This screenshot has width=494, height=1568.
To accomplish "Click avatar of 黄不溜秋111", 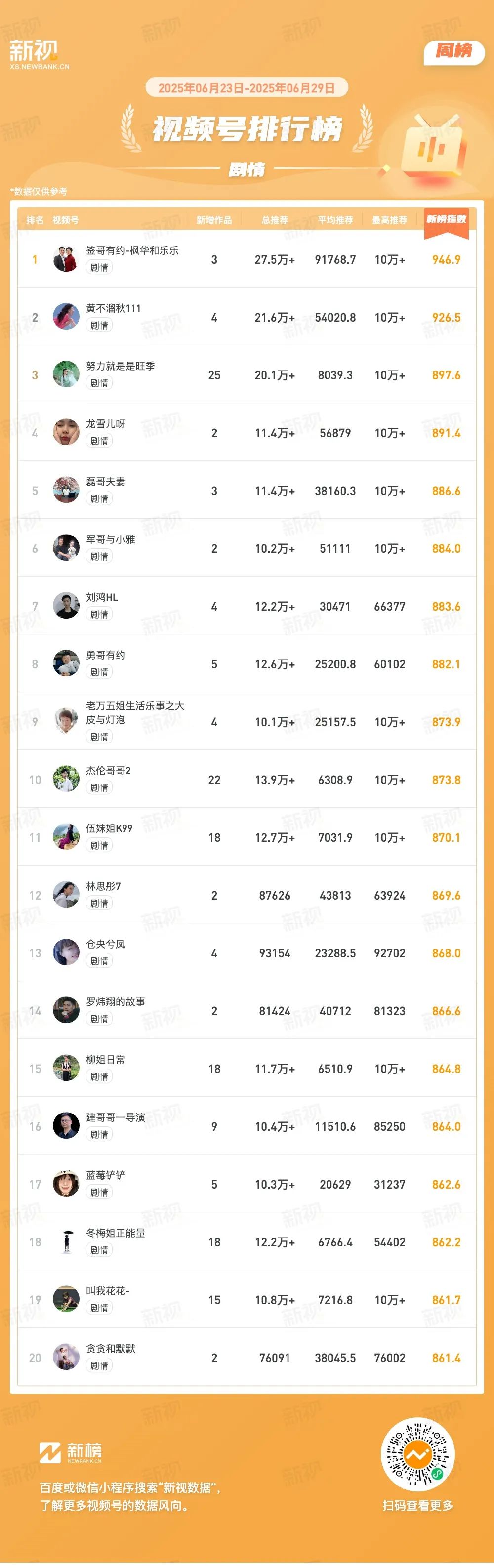I will pyautogui.click(x=66, y=317).
